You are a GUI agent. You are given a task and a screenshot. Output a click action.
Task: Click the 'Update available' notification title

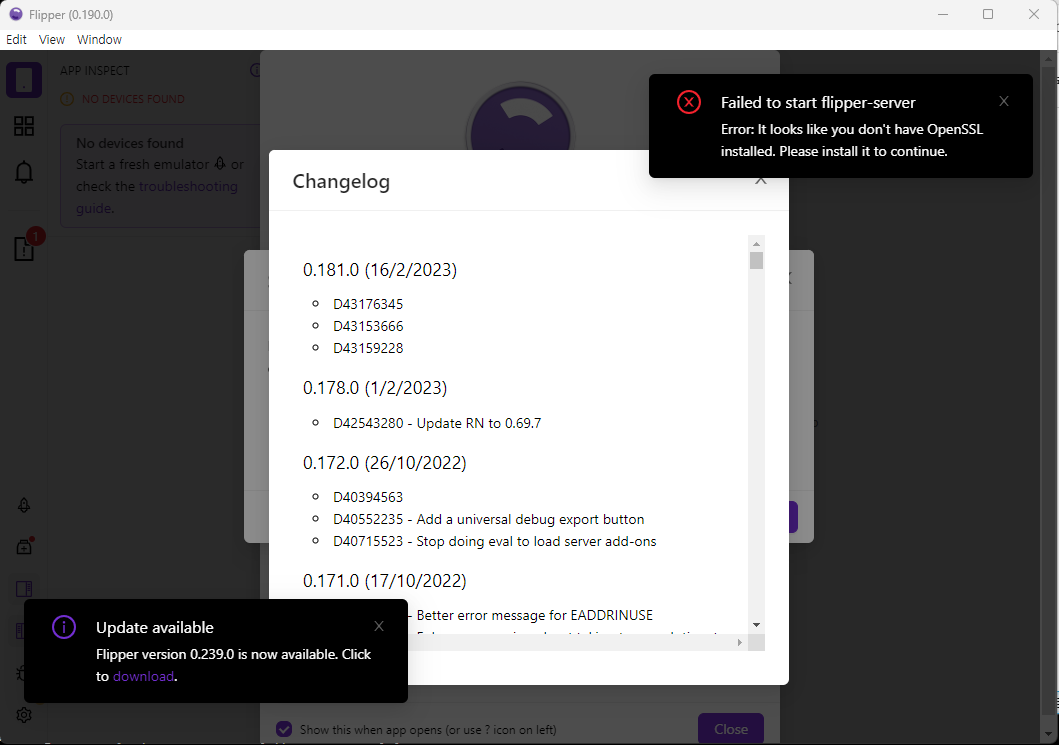(155, 627)
